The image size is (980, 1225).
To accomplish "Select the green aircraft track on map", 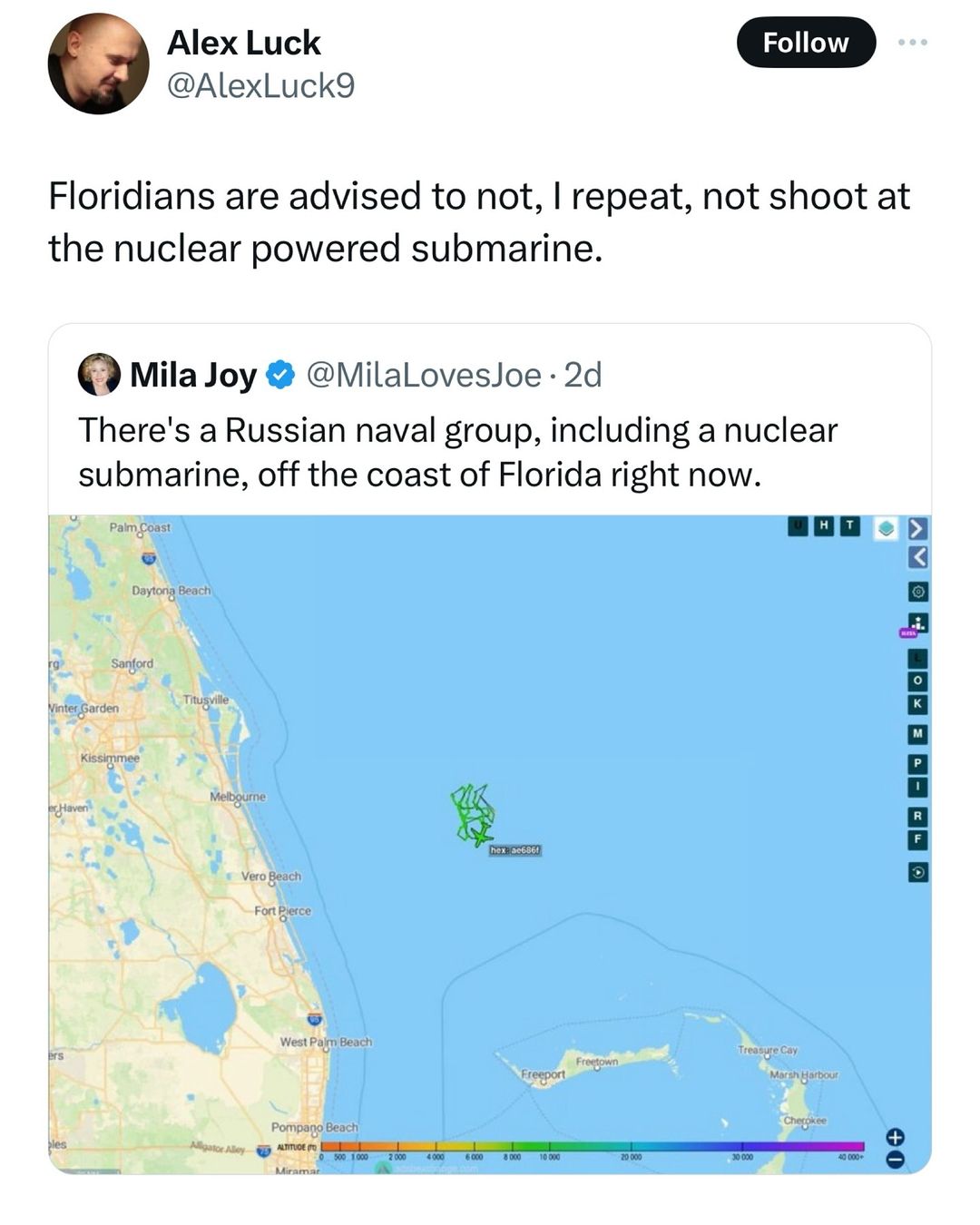I will (x=473, y=813).
